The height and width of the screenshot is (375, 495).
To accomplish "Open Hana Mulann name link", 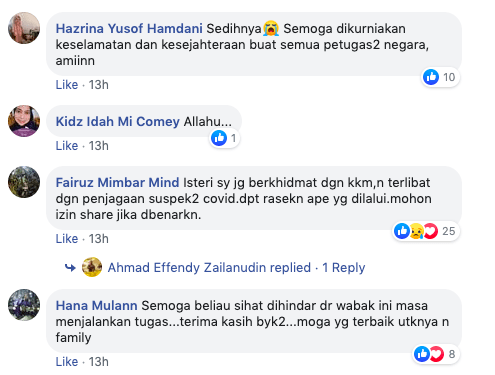I will click(96, 305).
